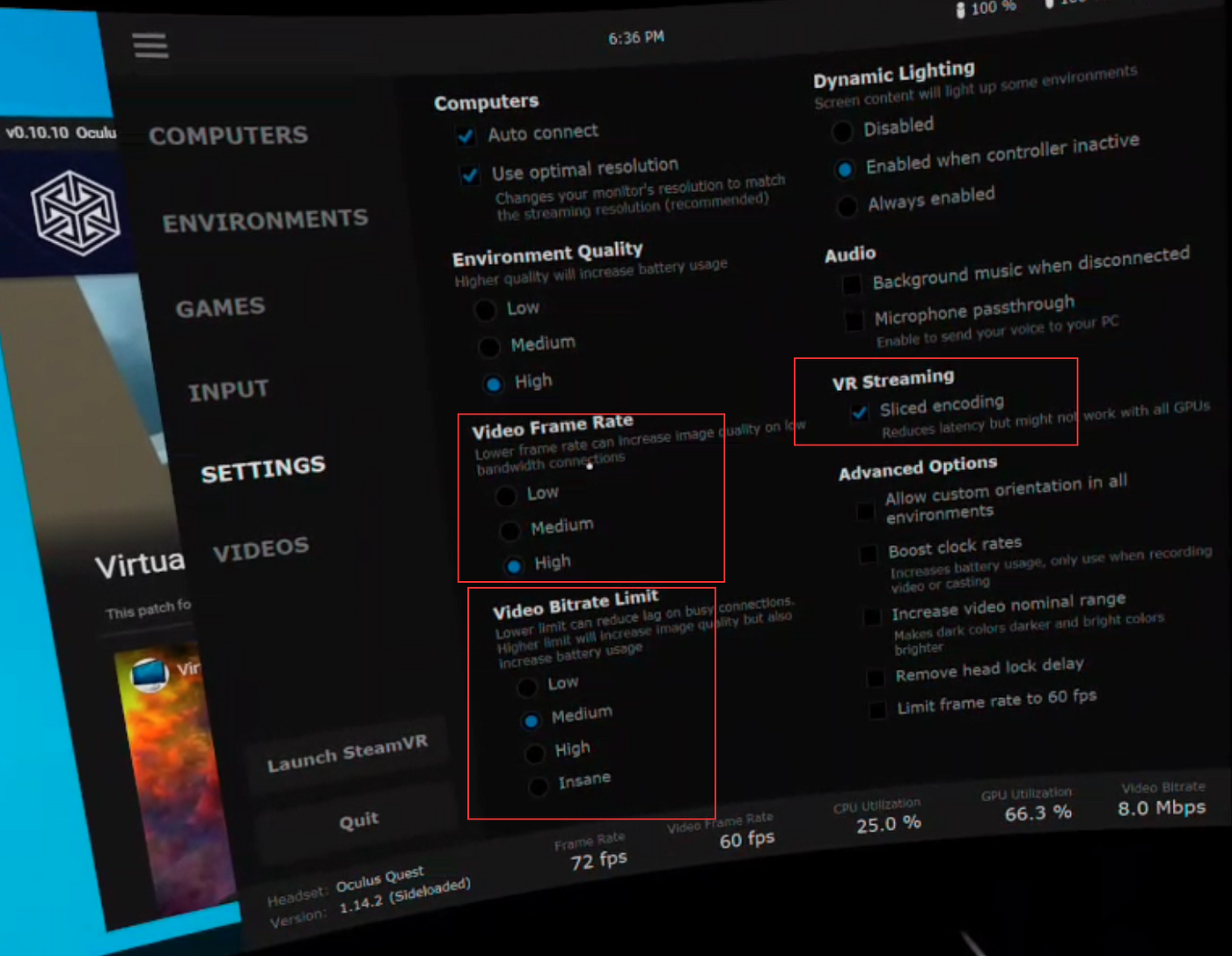The image size is (1232, 956).
Task: Set Video Frame Rate to Medium
Action: pos(510,531)
